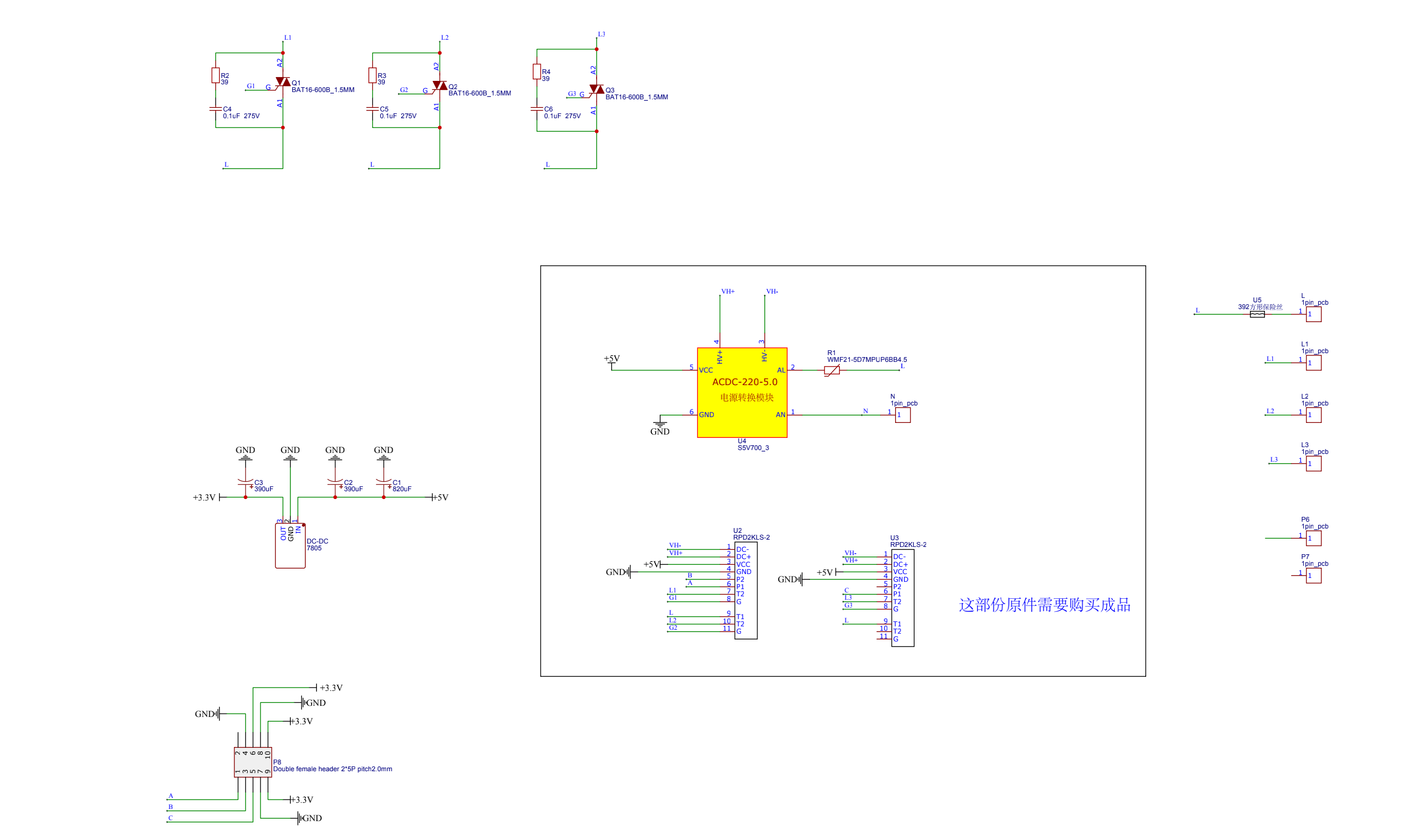Click the R1 varistor symbol
Screen dimensions: 1420x840
(x=832, y=370)
